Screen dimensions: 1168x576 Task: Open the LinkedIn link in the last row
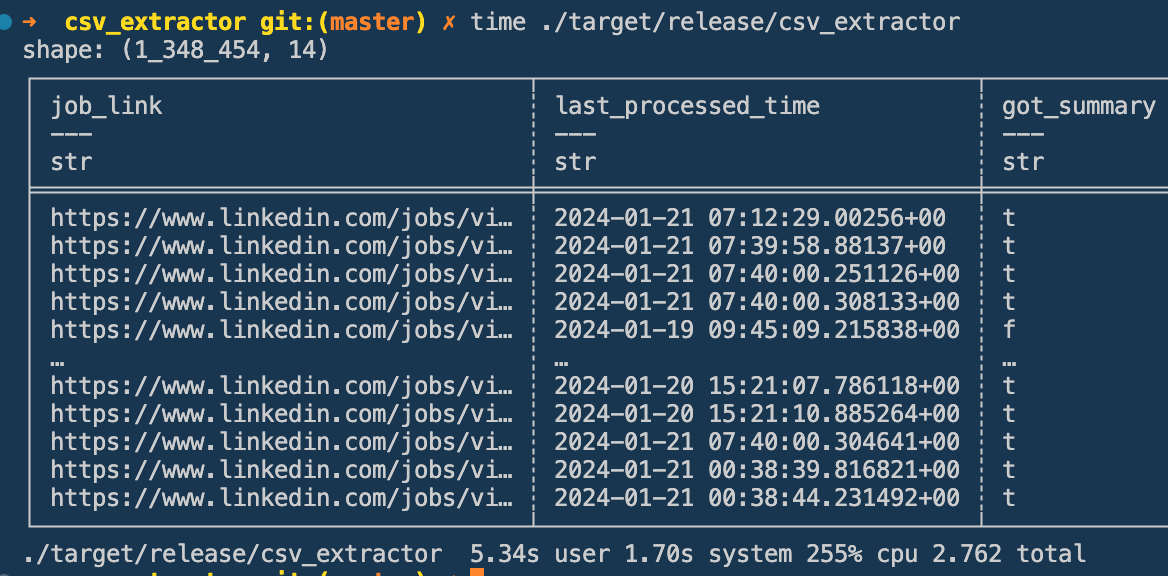click(x=282, y=497)
